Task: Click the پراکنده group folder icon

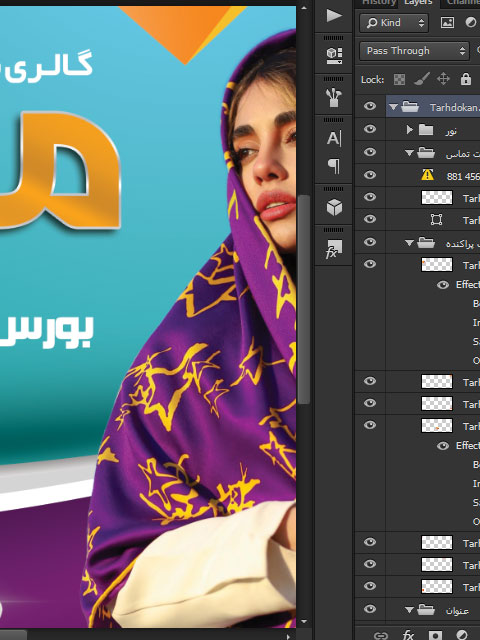Action: tap(426, 243)
